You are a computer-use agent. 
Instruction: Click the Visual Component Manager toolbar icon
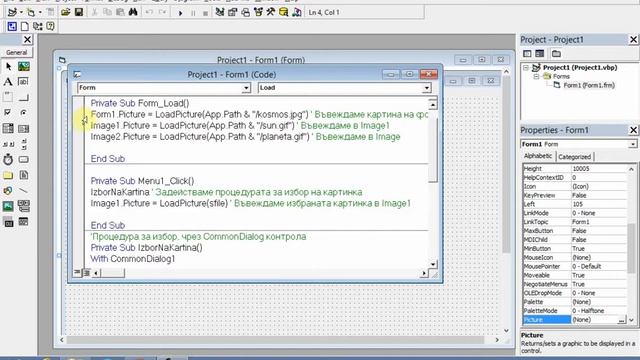click(297, 12)
